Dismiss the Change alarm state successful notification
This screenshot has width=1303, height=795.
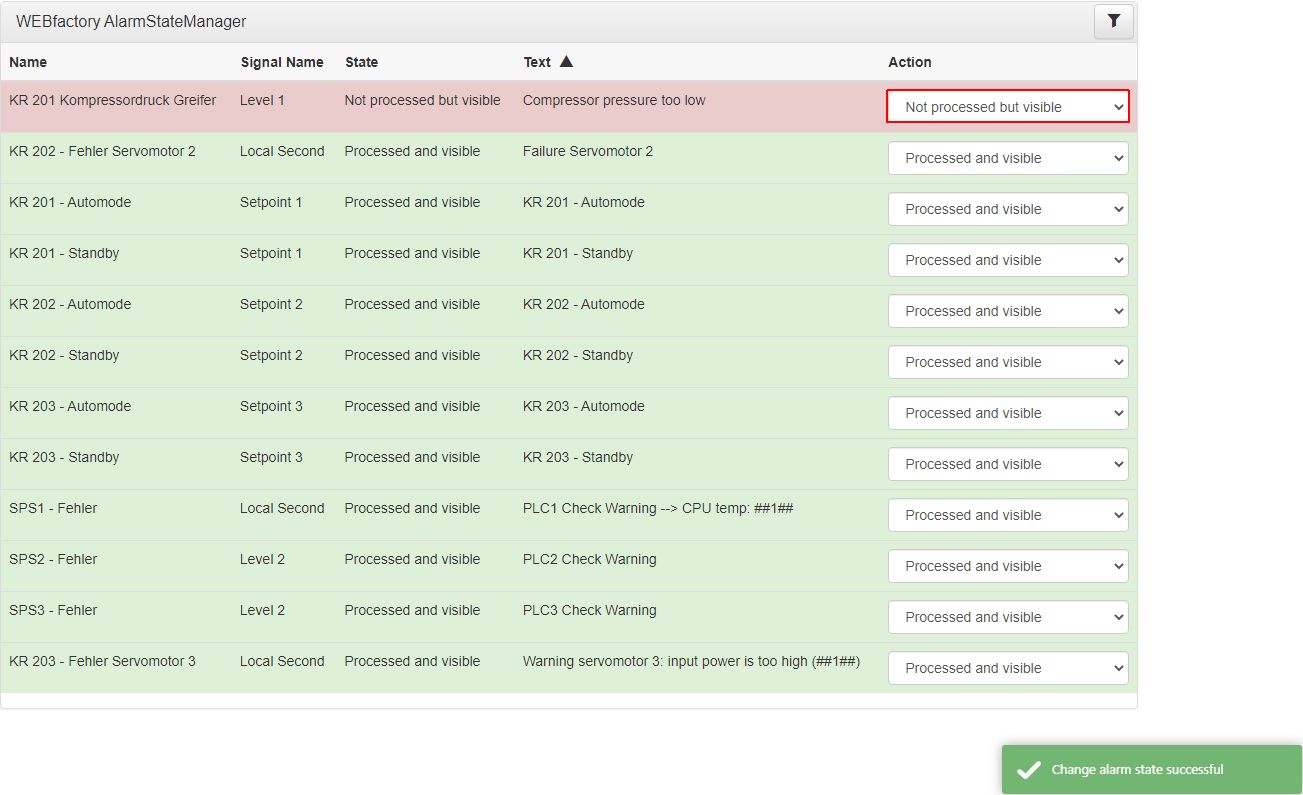click(1152, 770)
